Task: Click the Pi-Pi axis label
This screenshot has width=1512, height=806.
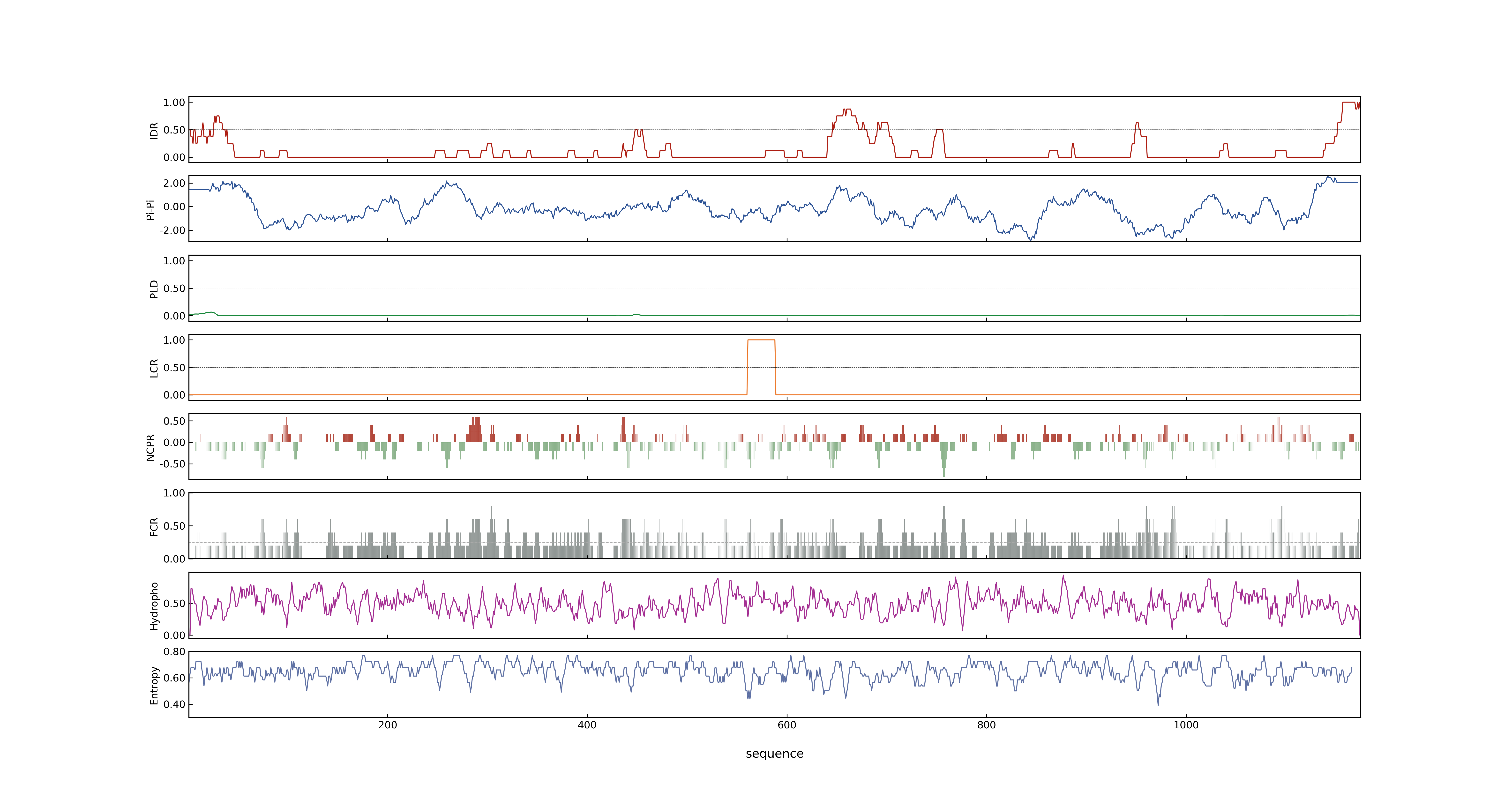Action: click(150, 209)
